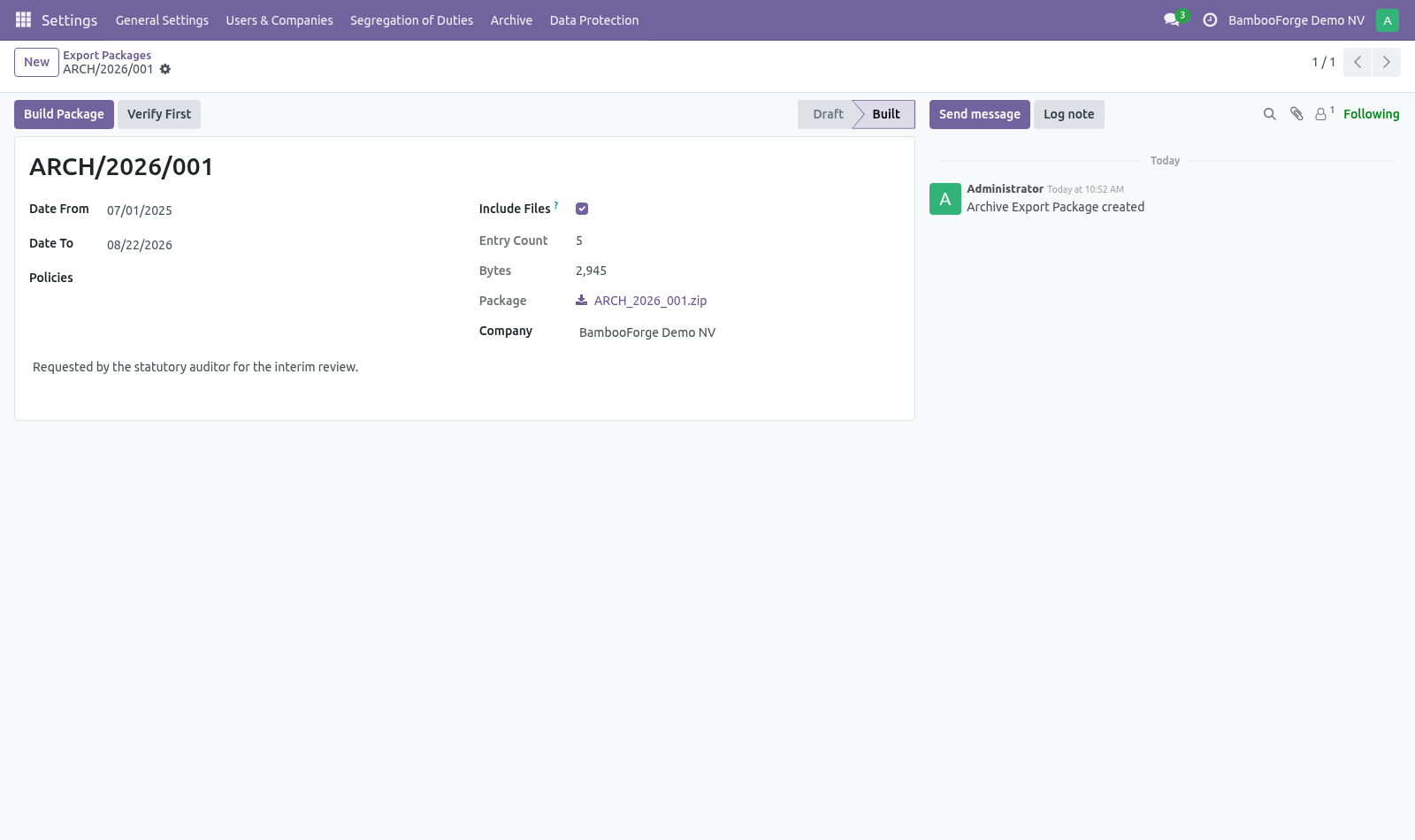This screenshot has width=1415, height=840.
Task: Click the New button
Action: point(36,62)
